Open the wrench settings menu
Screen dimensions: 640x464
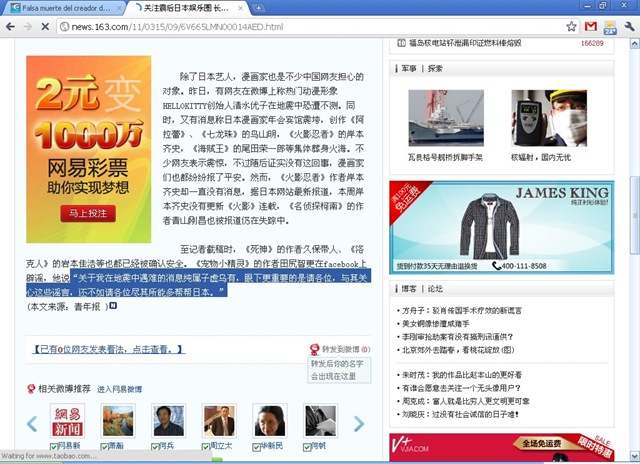(629, 27)
